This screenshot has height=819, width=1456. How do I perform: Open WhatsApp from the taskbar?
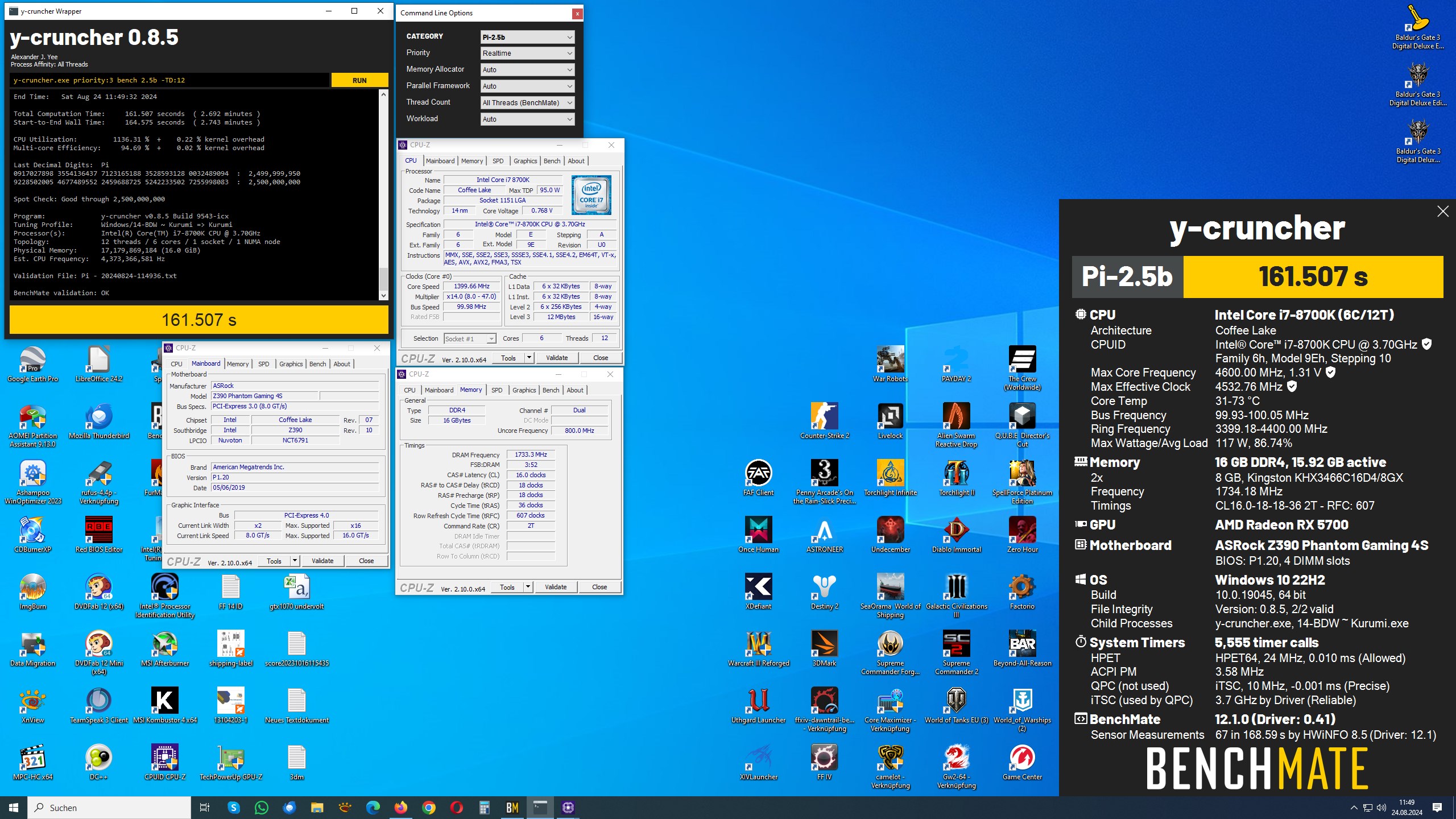coord(262,808)
